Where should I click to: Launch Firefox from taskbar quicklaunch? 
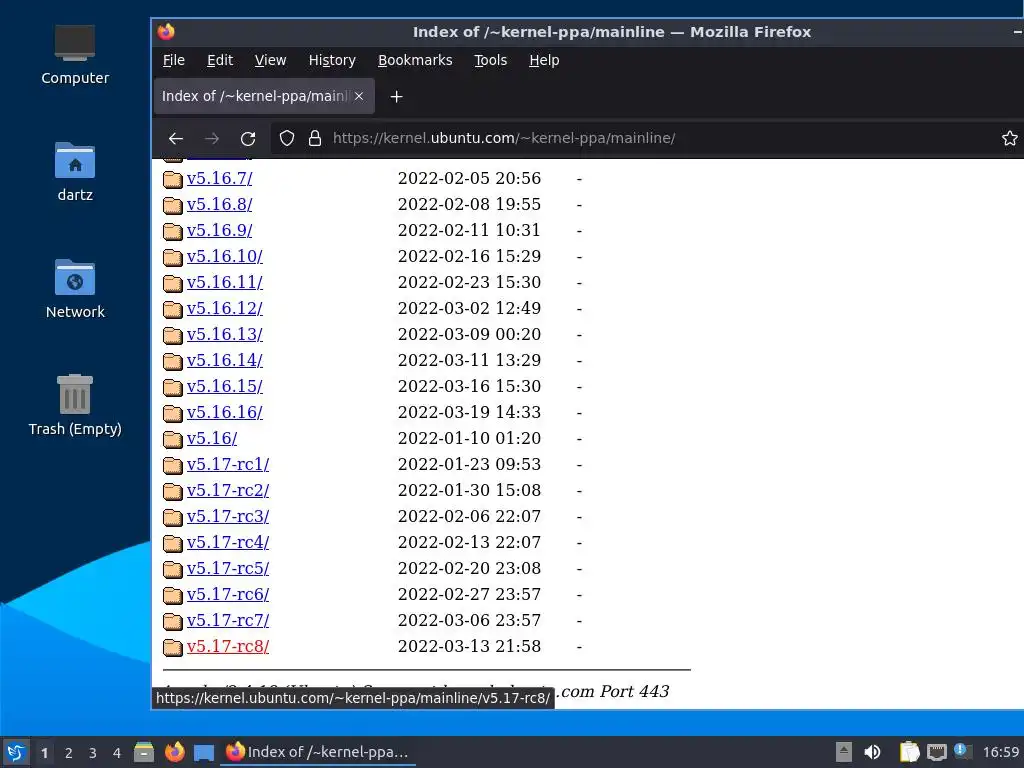(x=174, y=752)
